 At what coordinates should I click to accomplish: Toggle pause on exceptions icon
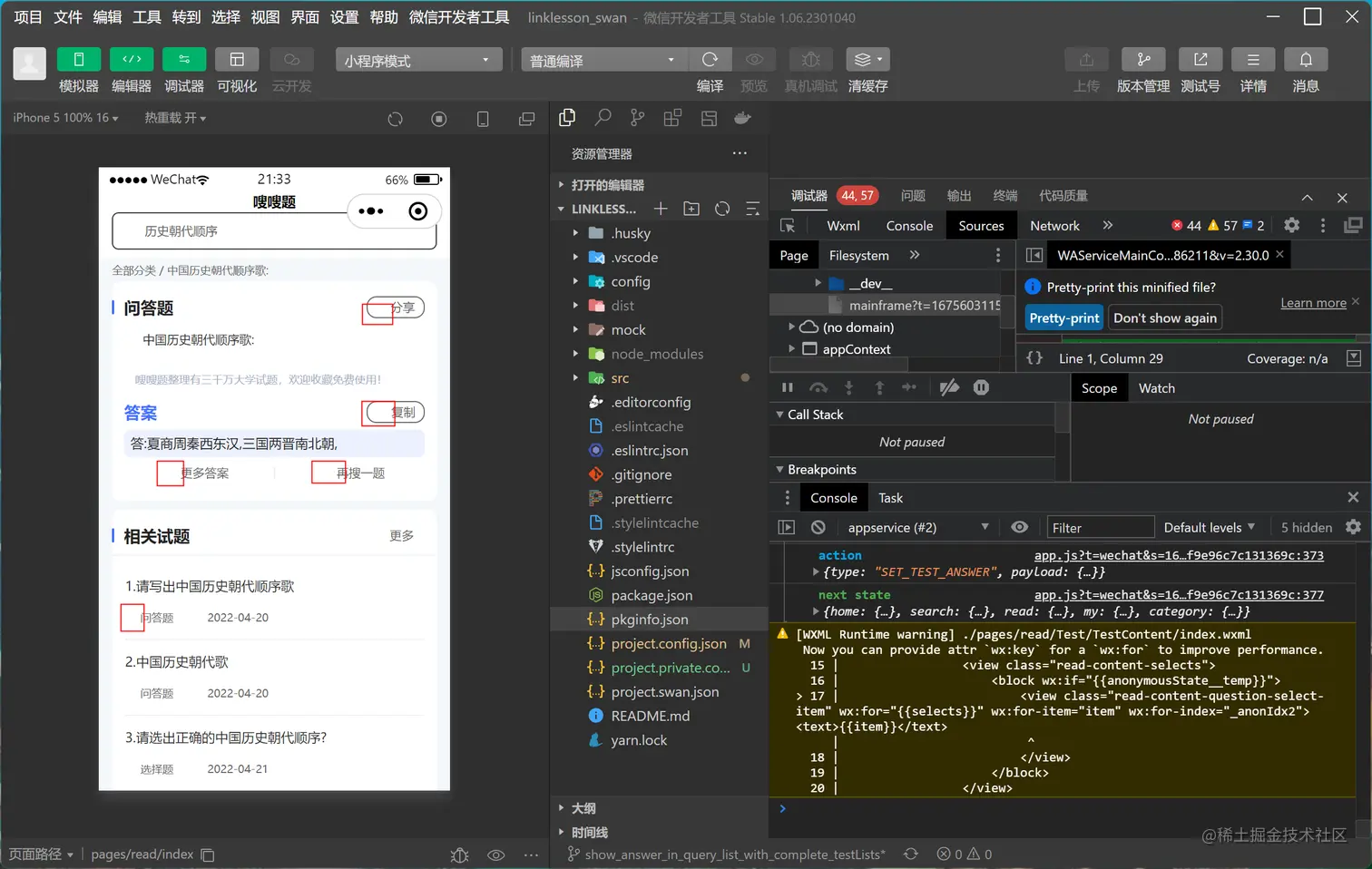(981, 387)
